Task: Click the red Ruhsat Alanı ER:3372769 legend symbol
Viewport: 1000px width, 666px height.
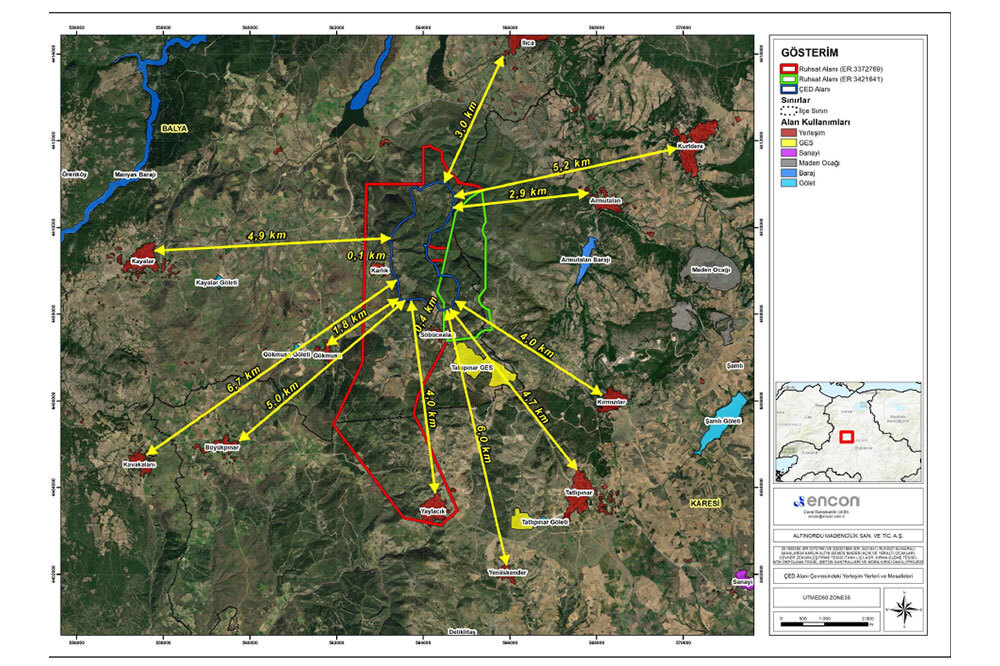Action: click(x=790, y=67)
